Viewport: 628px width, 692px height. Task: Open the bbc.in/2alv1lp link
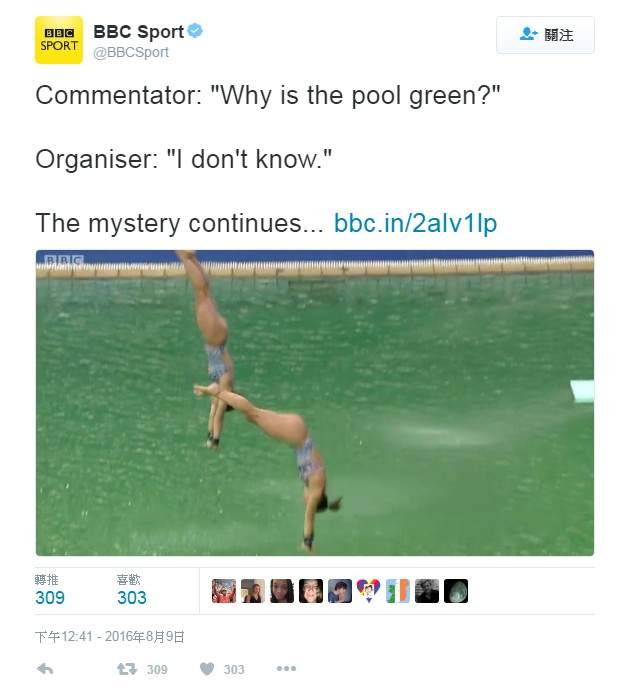tap(415, 222)
